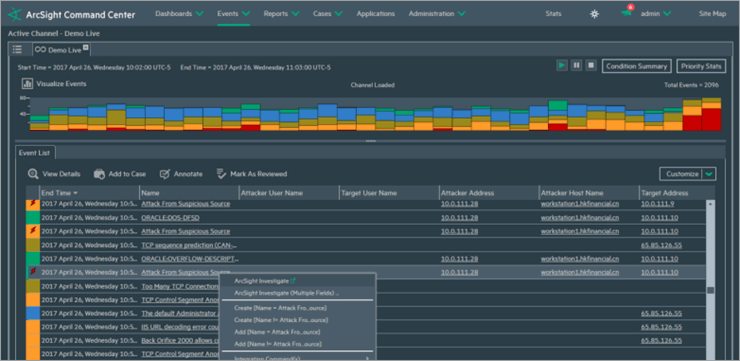
Task: Open the Events menu
Action: click(x=233, y=14)
